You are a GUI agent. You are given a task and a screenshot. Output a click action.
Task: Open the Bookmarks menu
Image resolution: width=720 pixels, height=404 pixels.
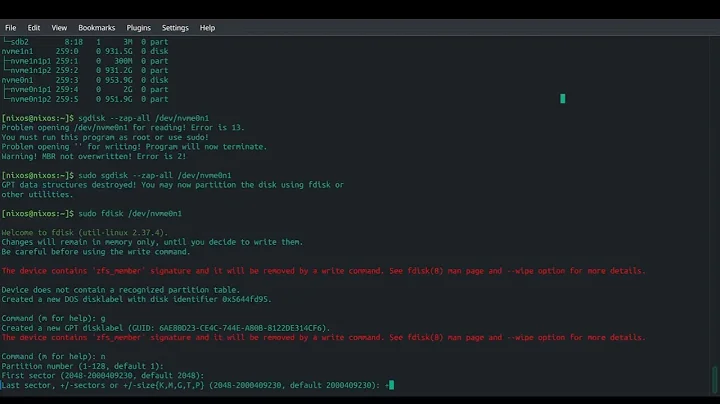pyautogui.click(x=96, y=28)
